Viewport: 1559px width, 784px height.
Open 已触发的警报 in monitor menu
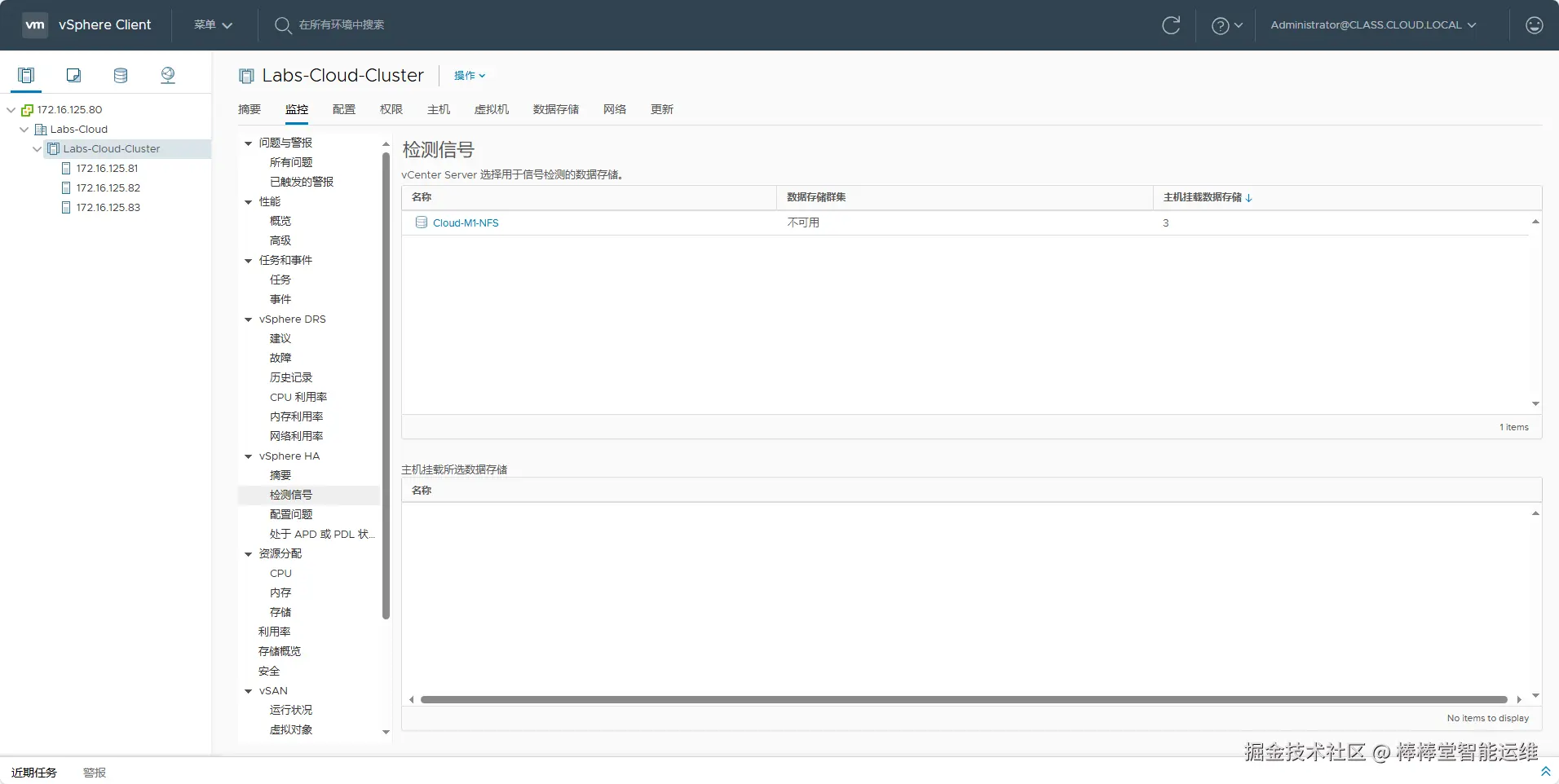(302, 183)
